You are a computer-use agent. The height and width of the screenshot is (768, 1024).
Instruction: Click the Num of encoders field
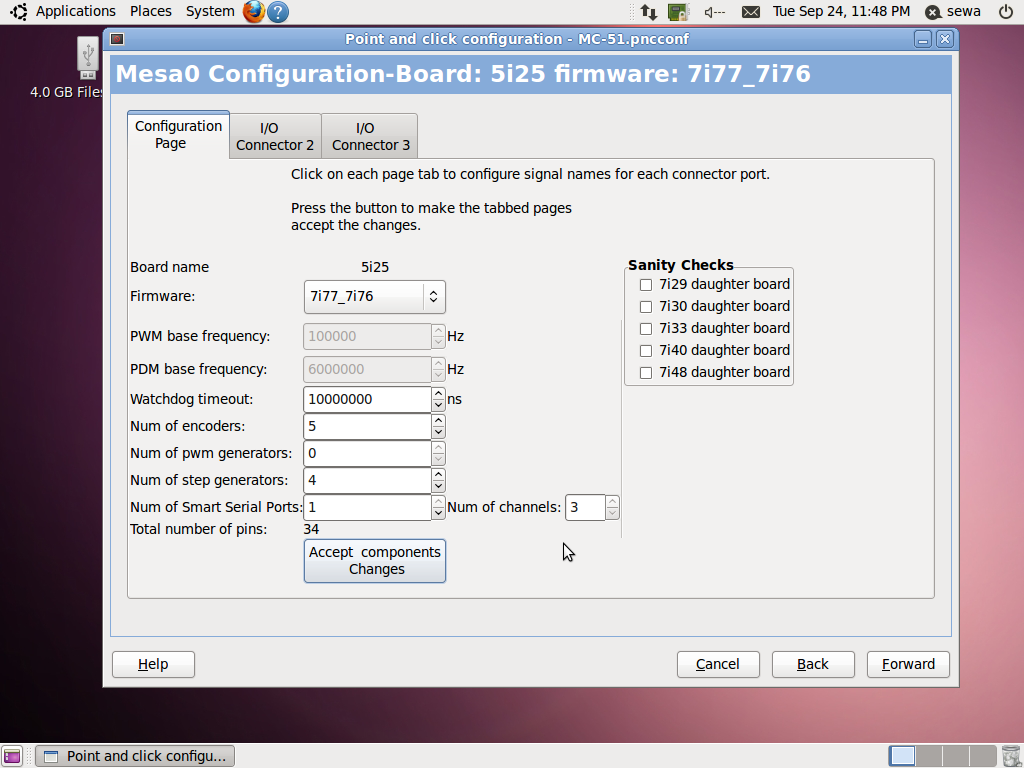(367, 426)
